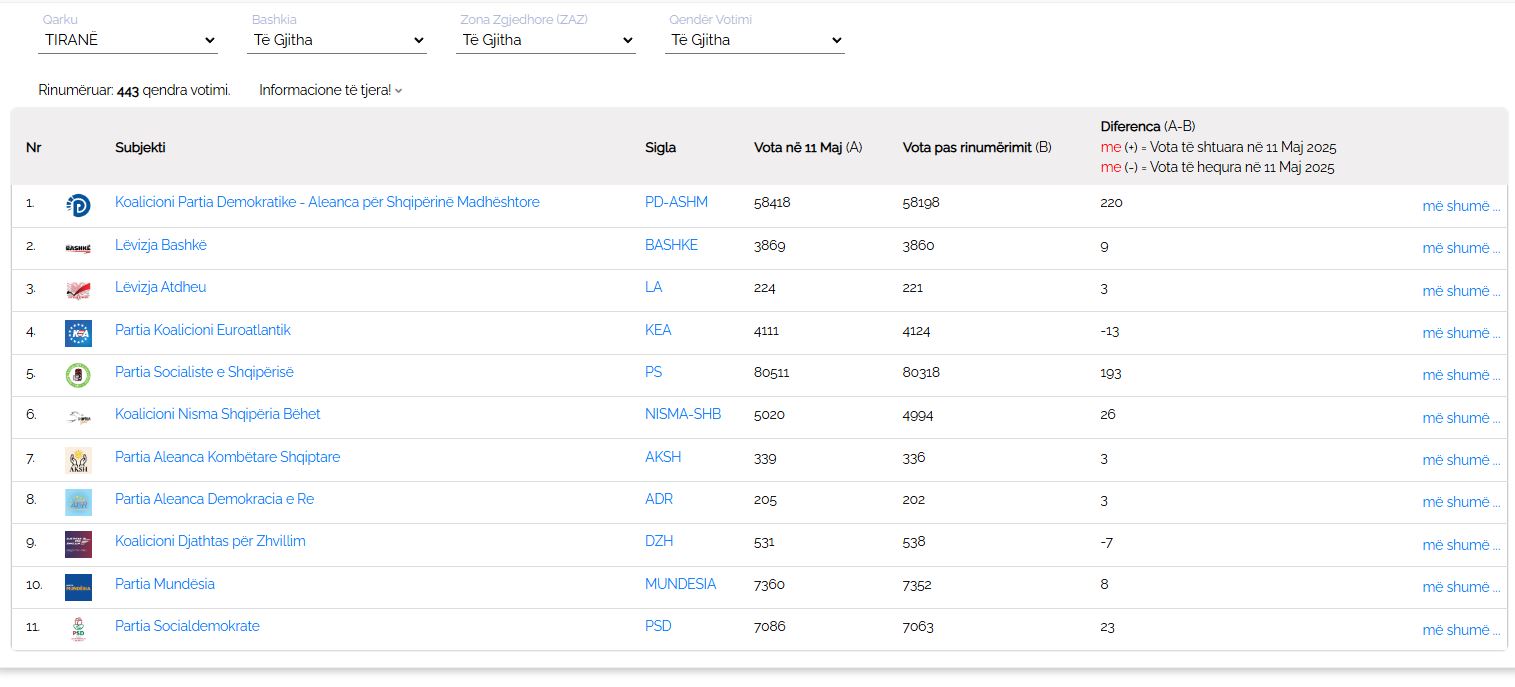The image size is (1515, 687).
Task: Click the PD-ASHM sigla link
Action: 676,202
